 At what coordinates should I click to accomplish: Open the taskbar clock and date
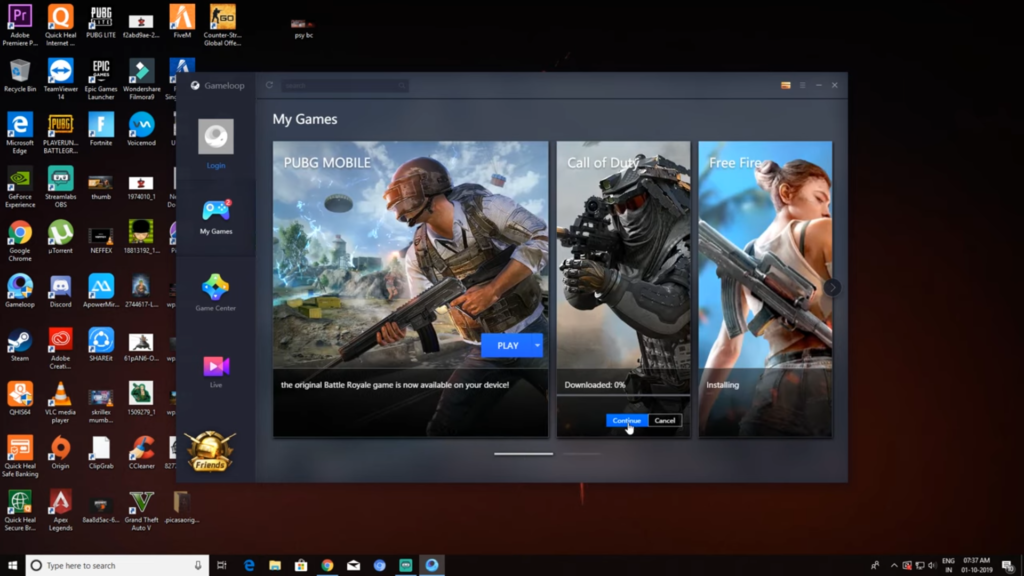click(976, 566)
